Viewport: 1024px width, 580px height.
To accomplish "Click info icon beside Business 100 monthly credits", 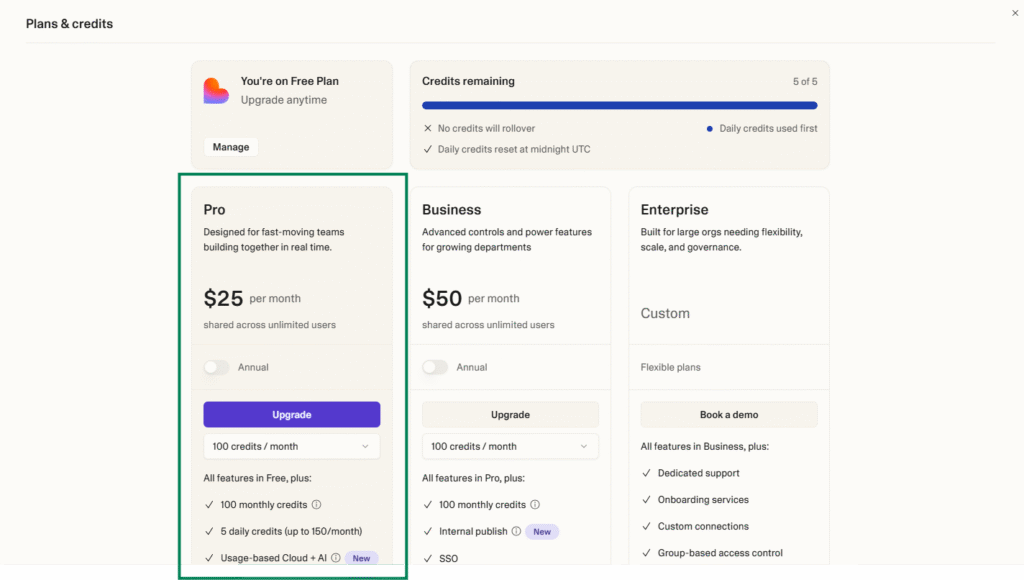I will (535, 505).
